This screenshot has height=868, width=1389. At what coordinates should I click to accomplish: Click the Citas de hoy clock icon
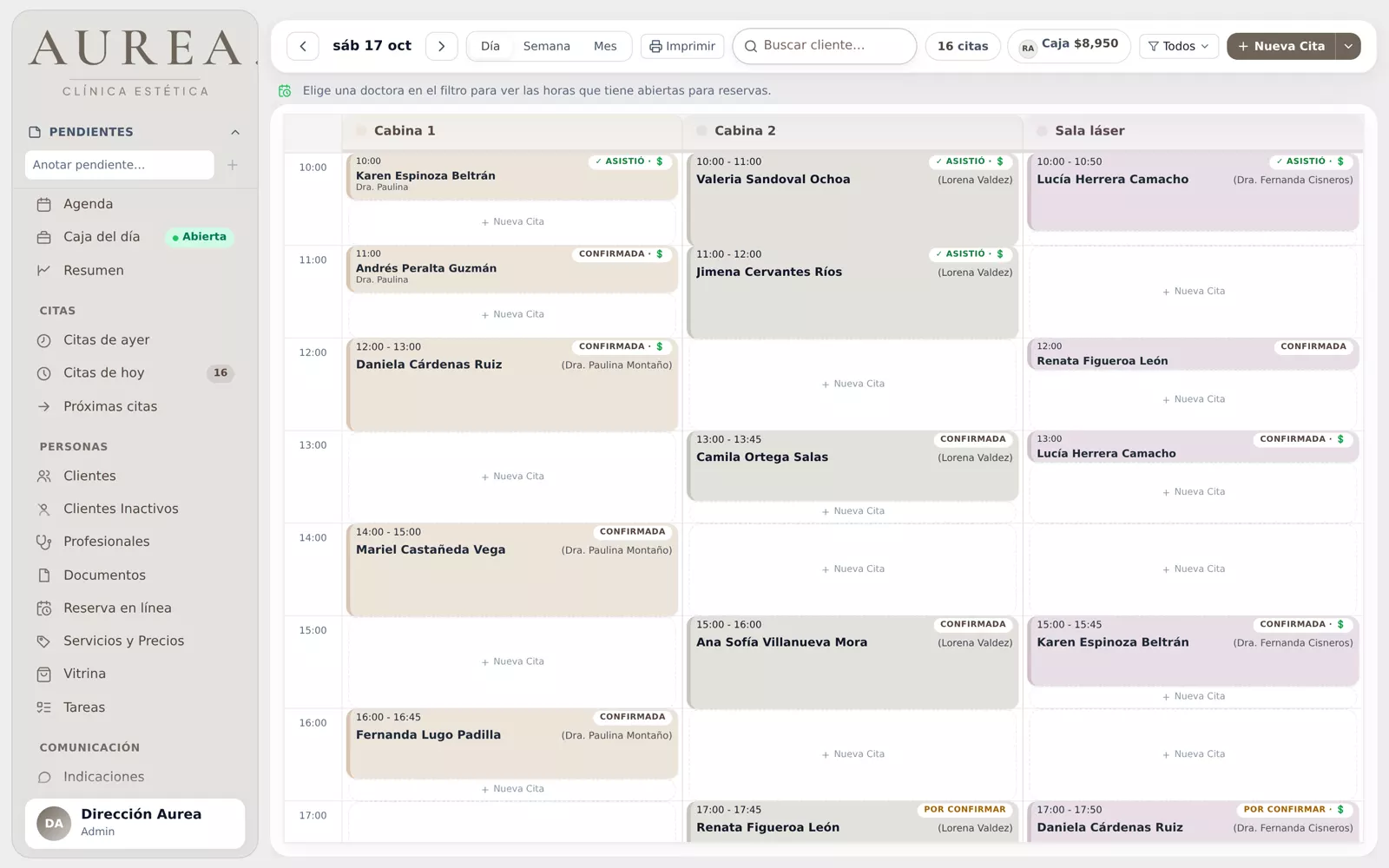pyautogui.click(x=44, y=374)
